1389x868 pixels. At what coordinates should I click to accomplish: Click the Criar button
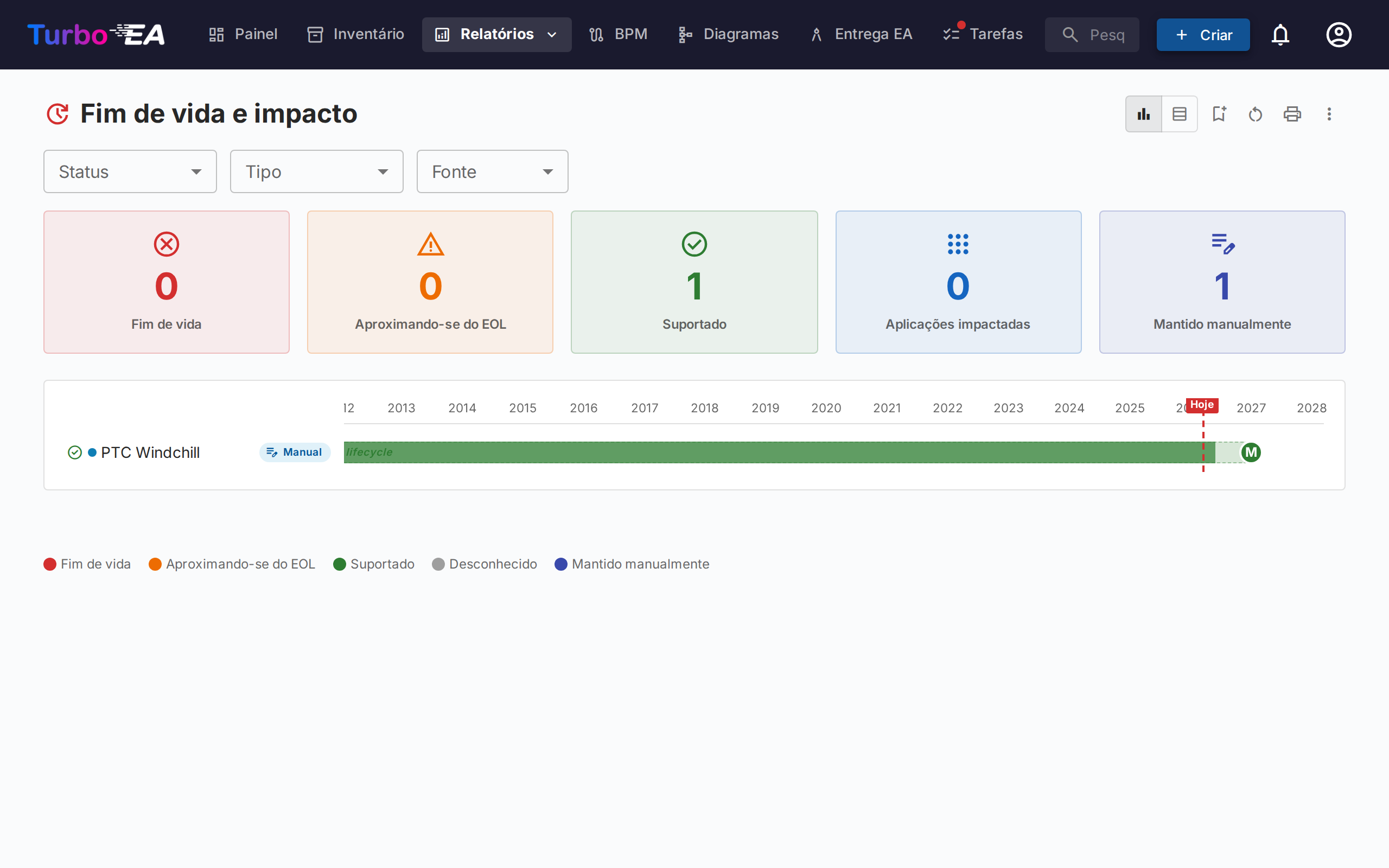[1203, 34]
